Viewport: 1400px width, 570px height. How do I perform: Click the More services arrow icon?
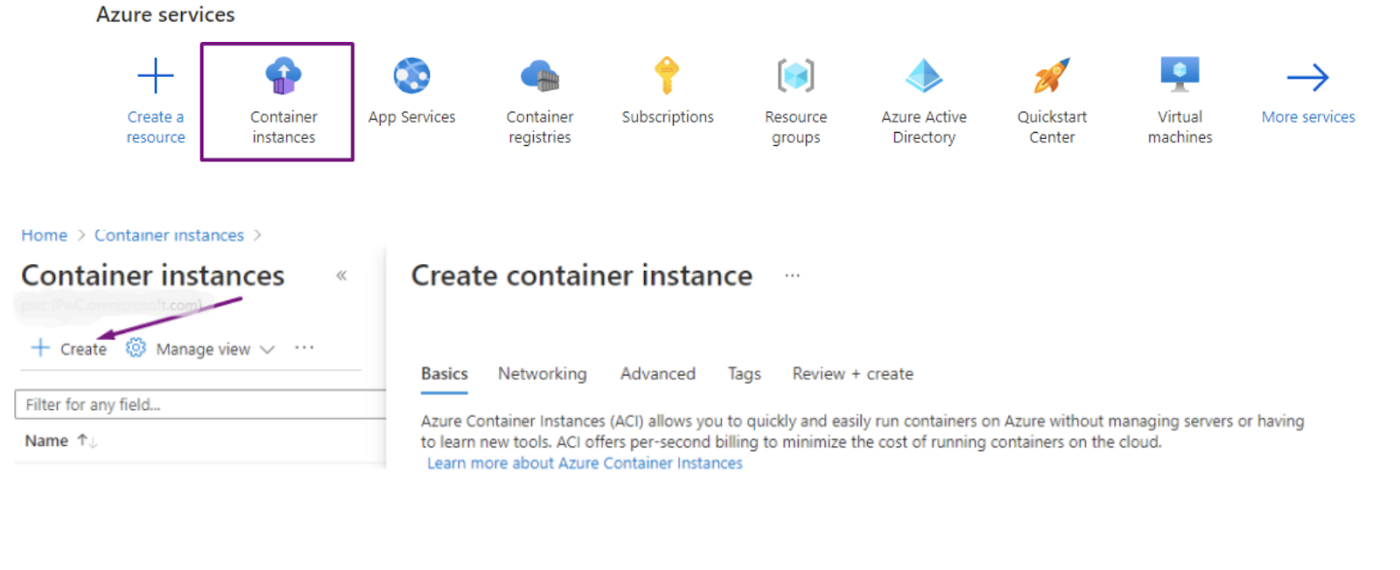click(x=1308, y=77)
